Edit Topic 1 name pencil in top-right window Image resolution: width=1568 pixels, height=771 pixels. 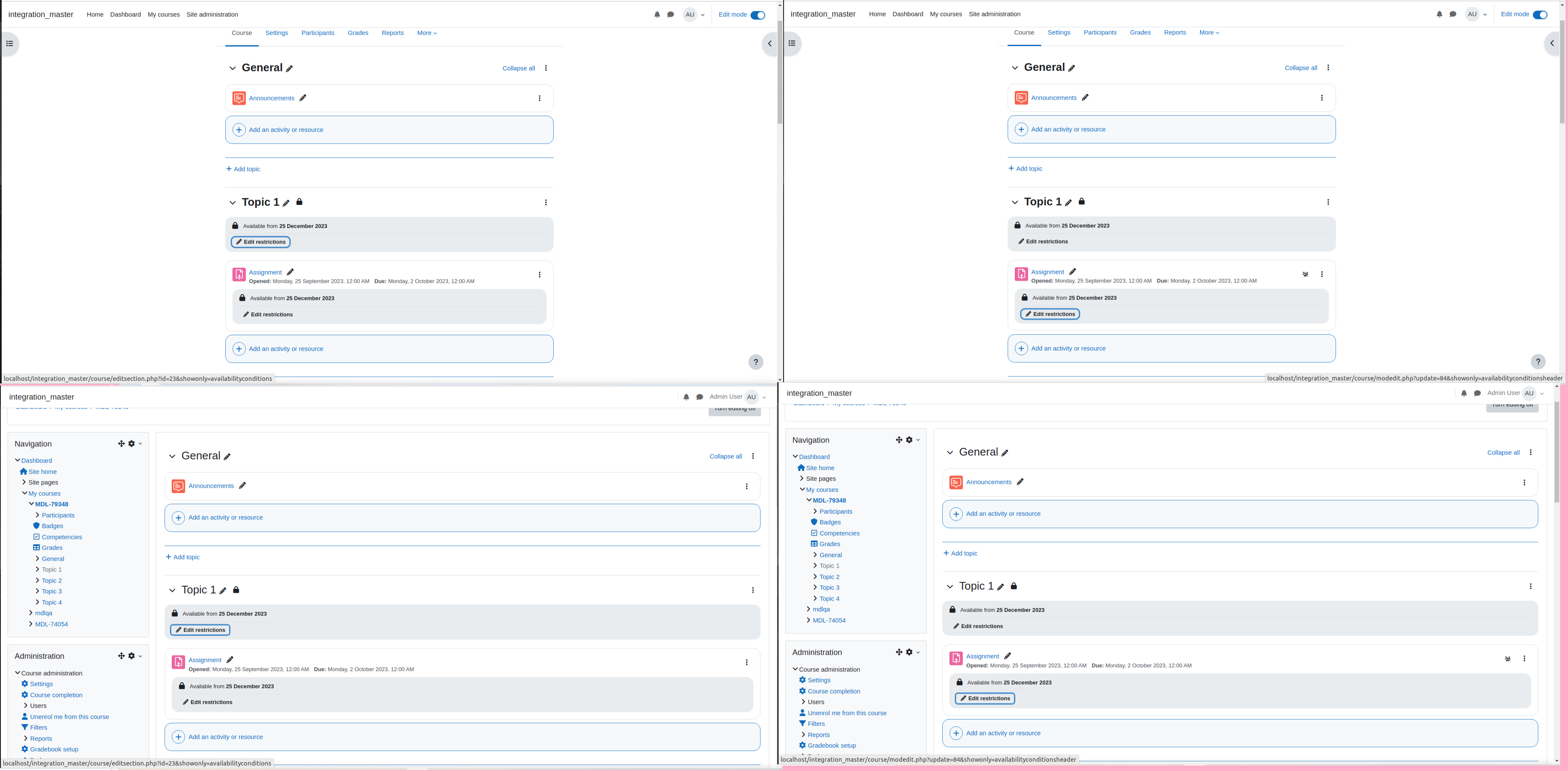[x=1069, y=203]
